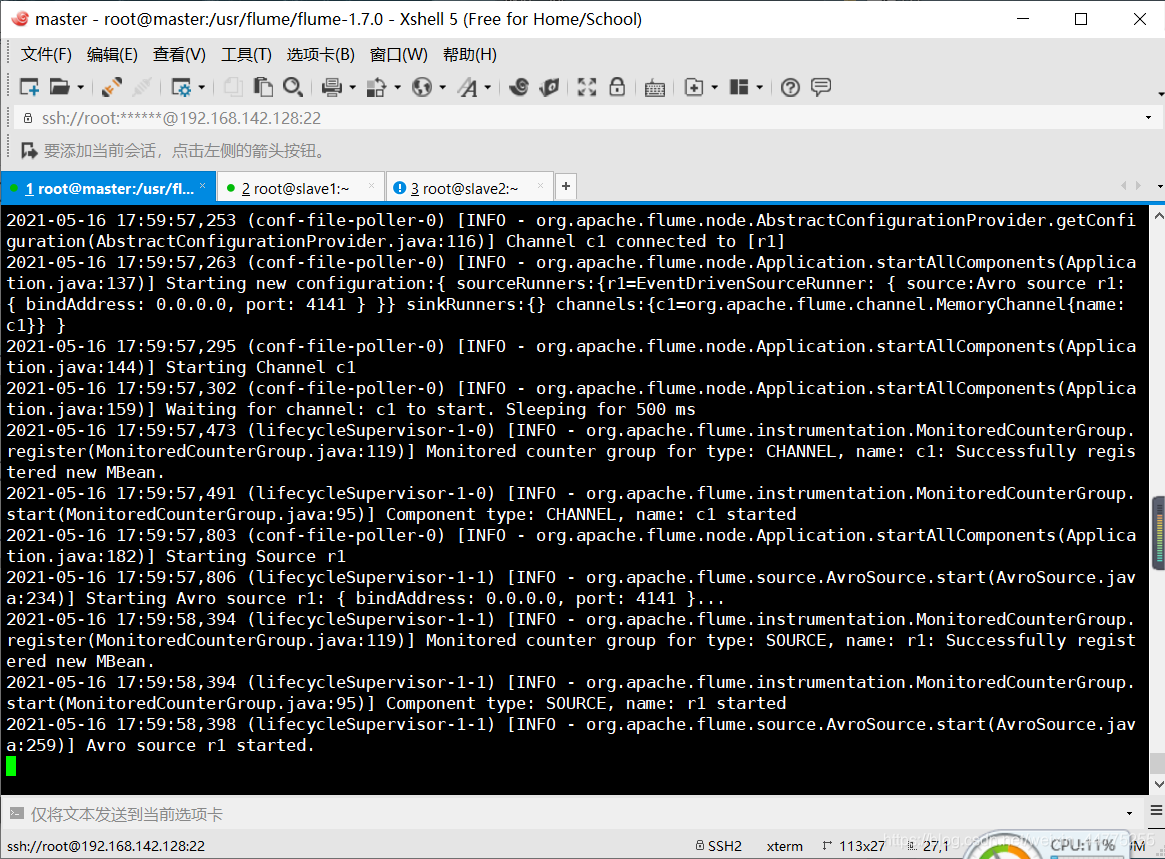Image resolution: width=1165 pixels, height=859 pixels.
Task: Click the Font letter A icon
Action: (x=467, y=88)
